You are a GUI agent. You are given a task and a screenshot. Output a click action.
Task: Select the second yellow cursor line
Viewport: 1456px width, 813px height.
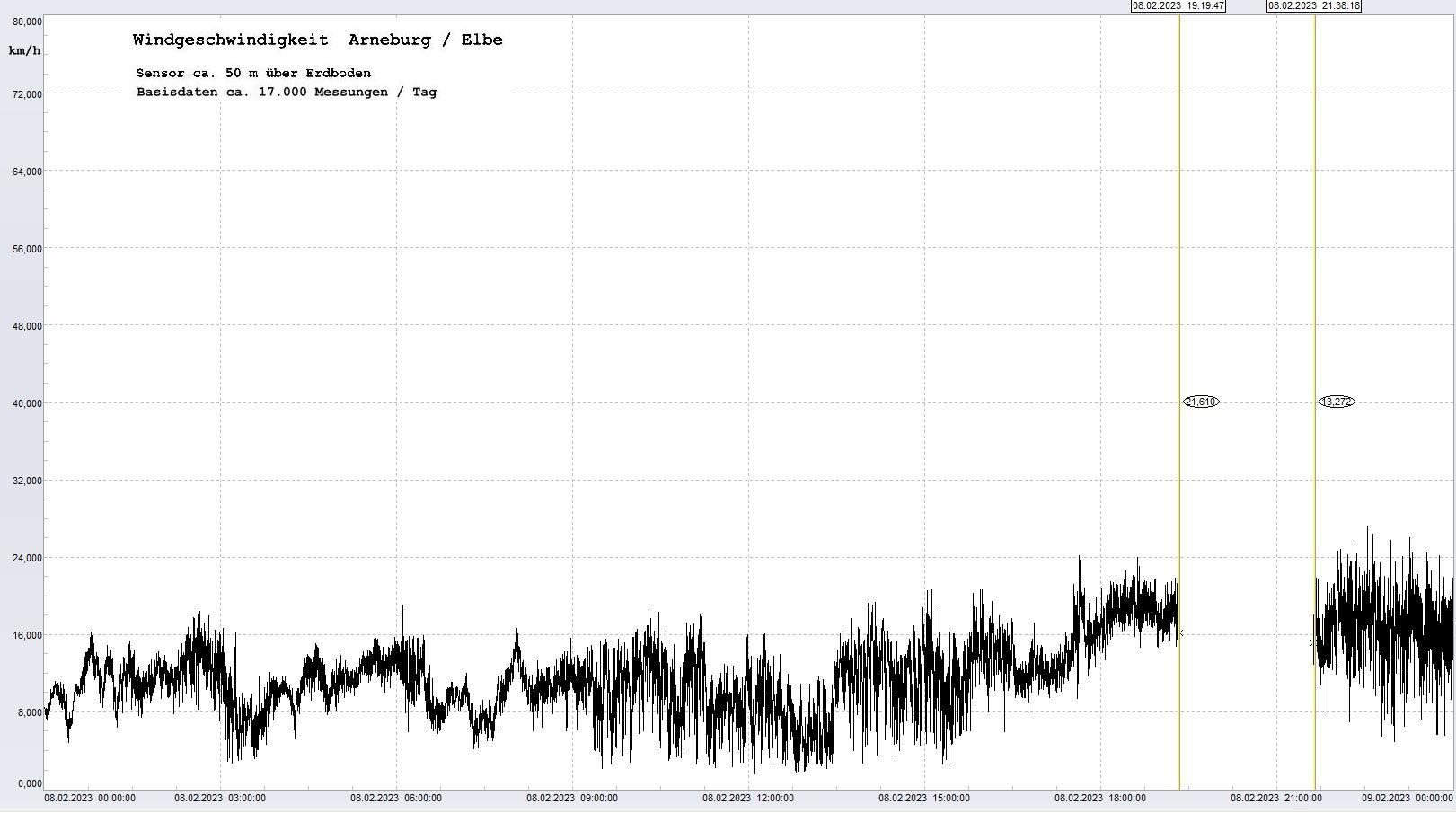pos(1315,270)
